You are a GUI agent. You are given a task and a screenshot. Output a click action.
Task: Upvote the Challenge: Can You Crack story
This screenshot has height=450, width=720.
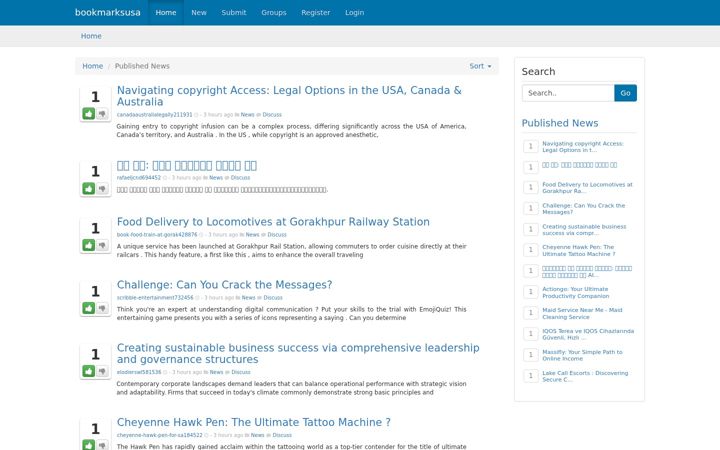(89, 308)
